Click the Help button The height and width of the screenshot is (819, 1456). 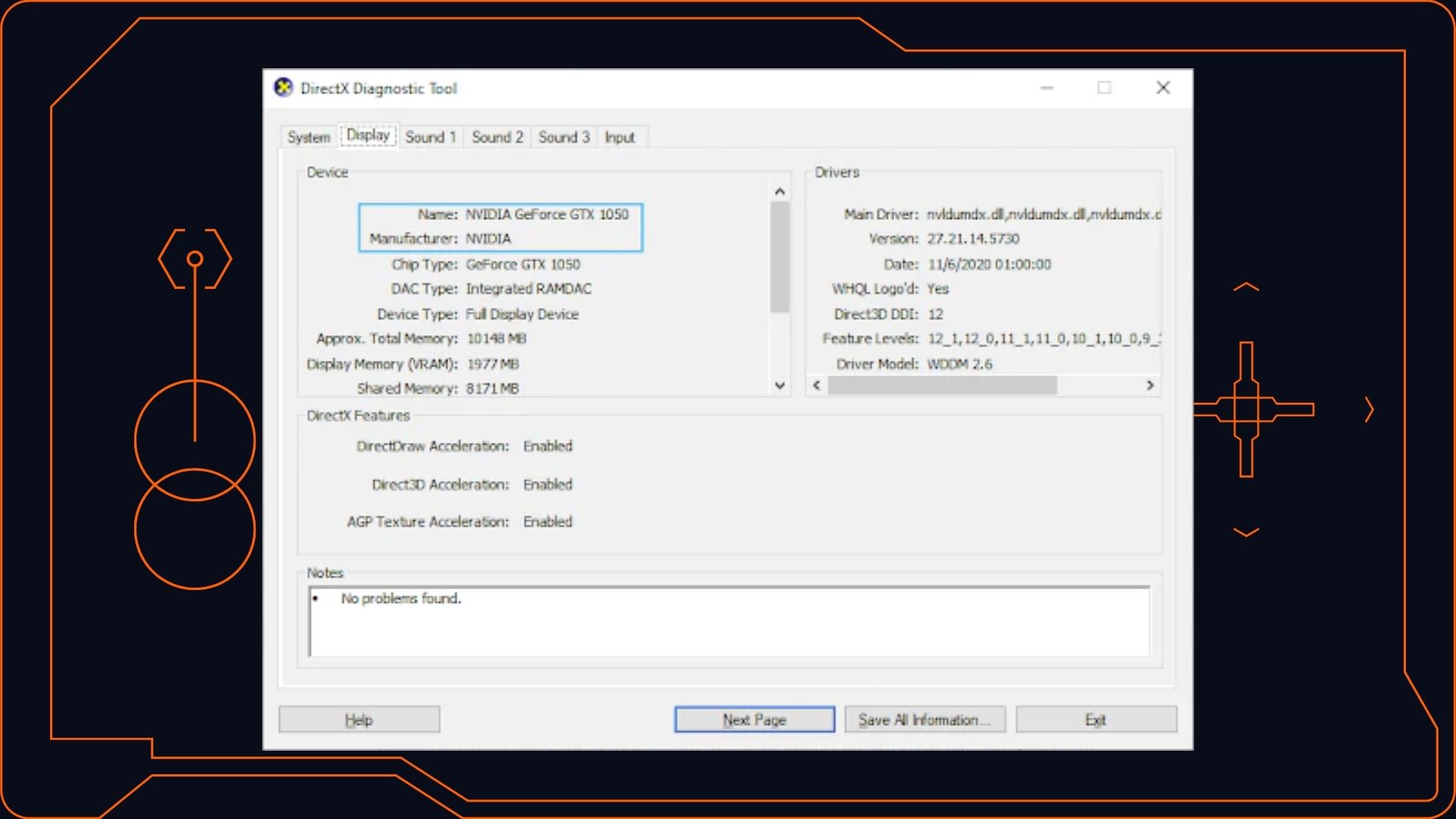[359, 720]
